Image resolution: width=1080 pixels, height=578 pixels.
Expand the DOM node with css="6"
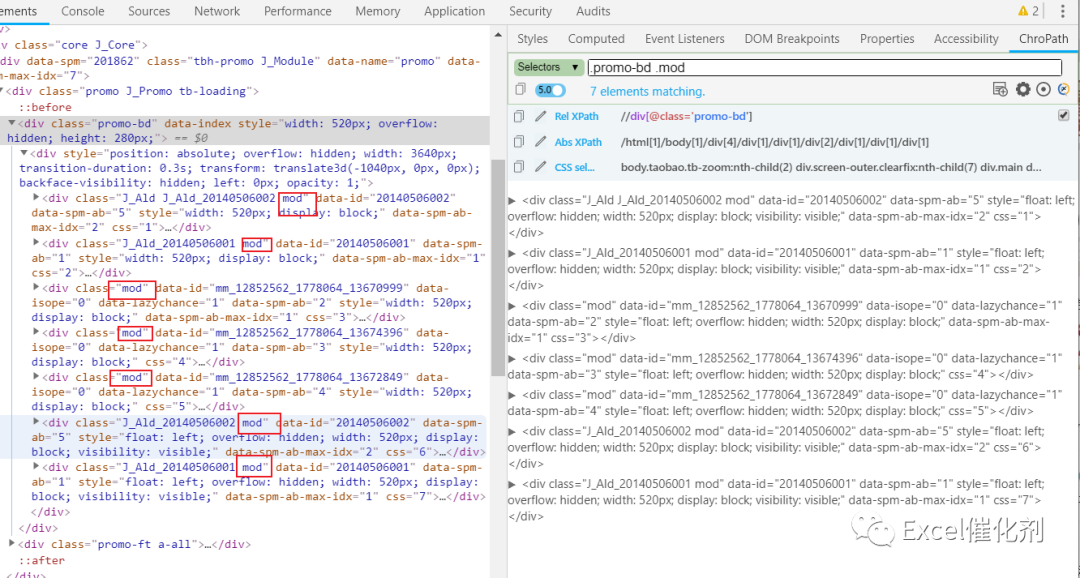tap(37, 422)
